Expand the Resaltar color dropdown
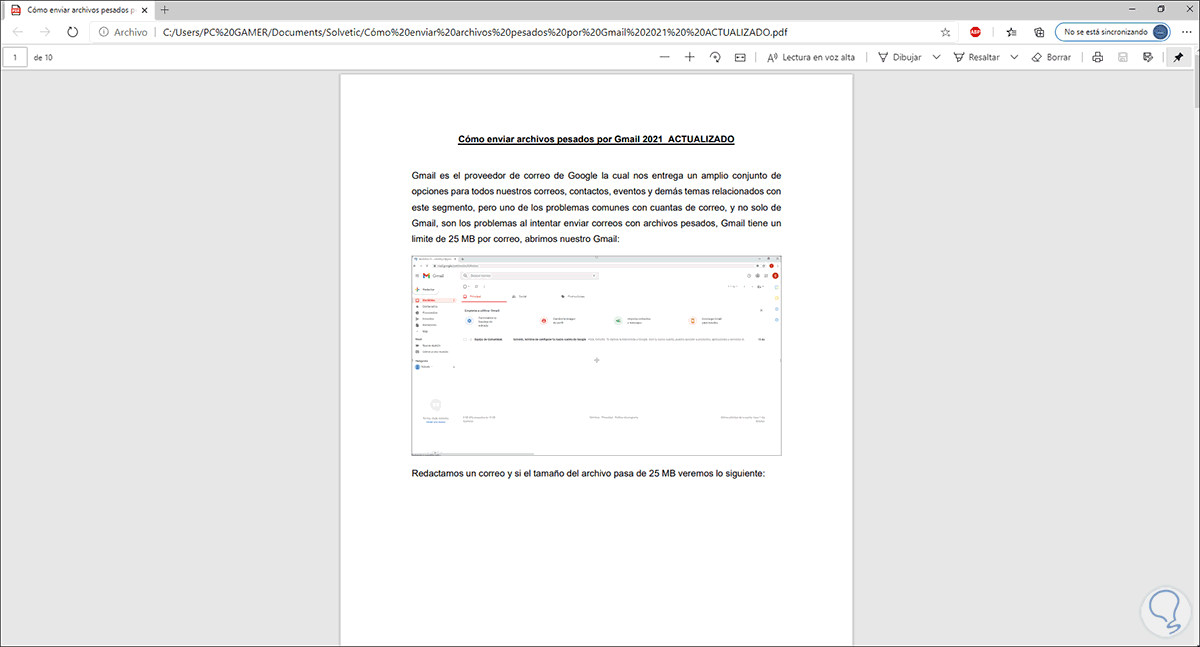This screenshot has width=1200, height=647. pyautogui.click(x=1014, y=57)
